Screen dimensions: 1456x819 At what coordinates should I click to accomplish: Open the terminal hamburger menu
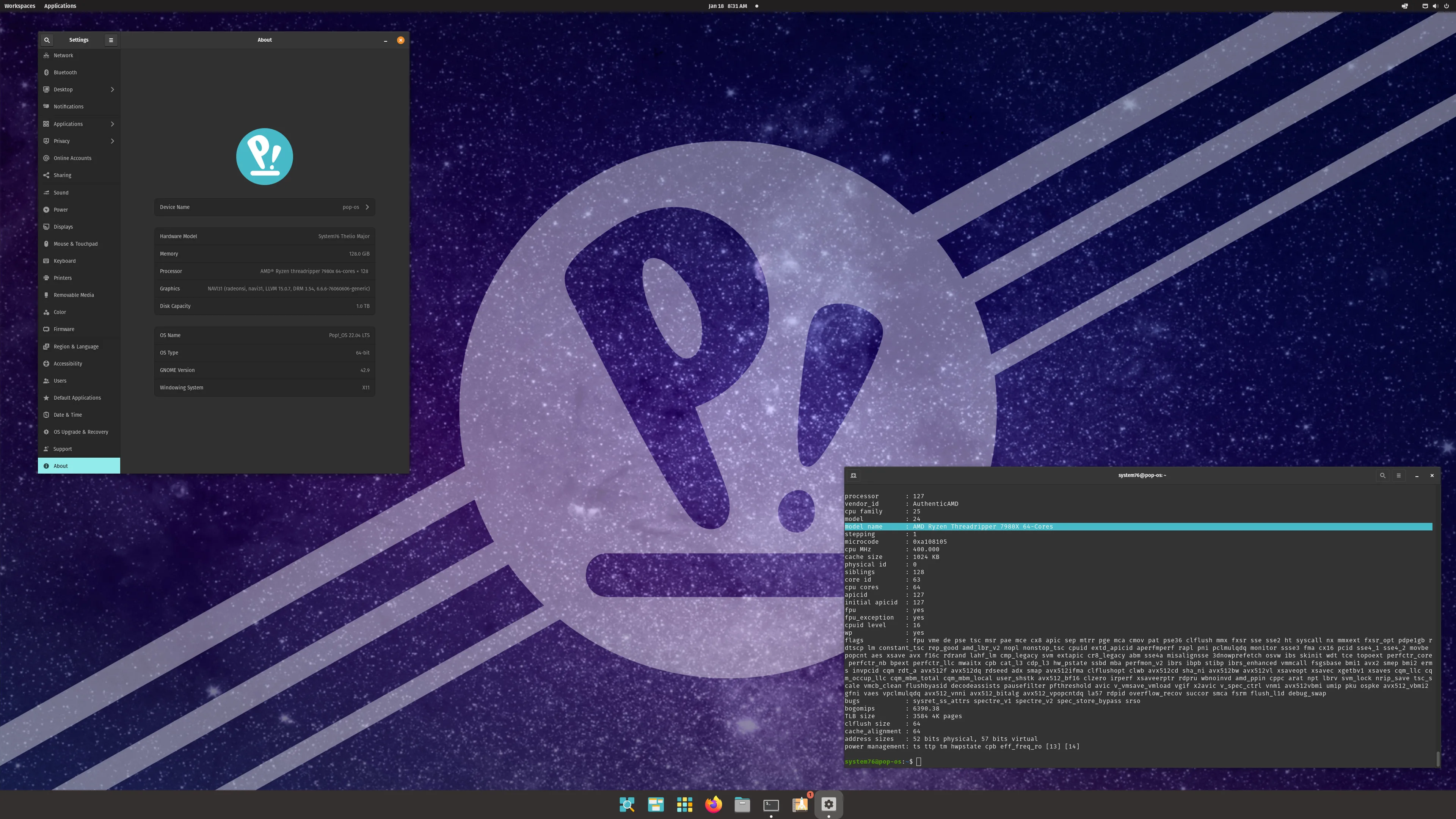[1398, 475]
